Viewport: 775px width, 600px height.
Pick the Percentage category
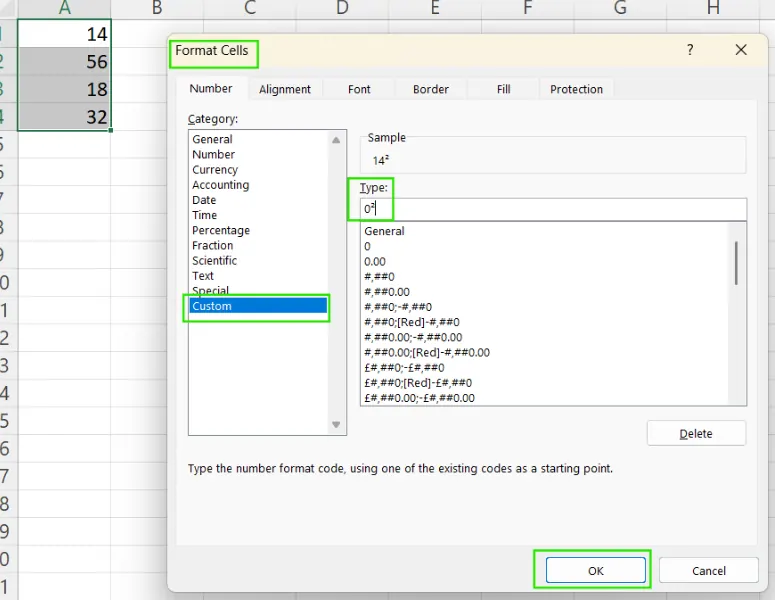coord(221,230)
